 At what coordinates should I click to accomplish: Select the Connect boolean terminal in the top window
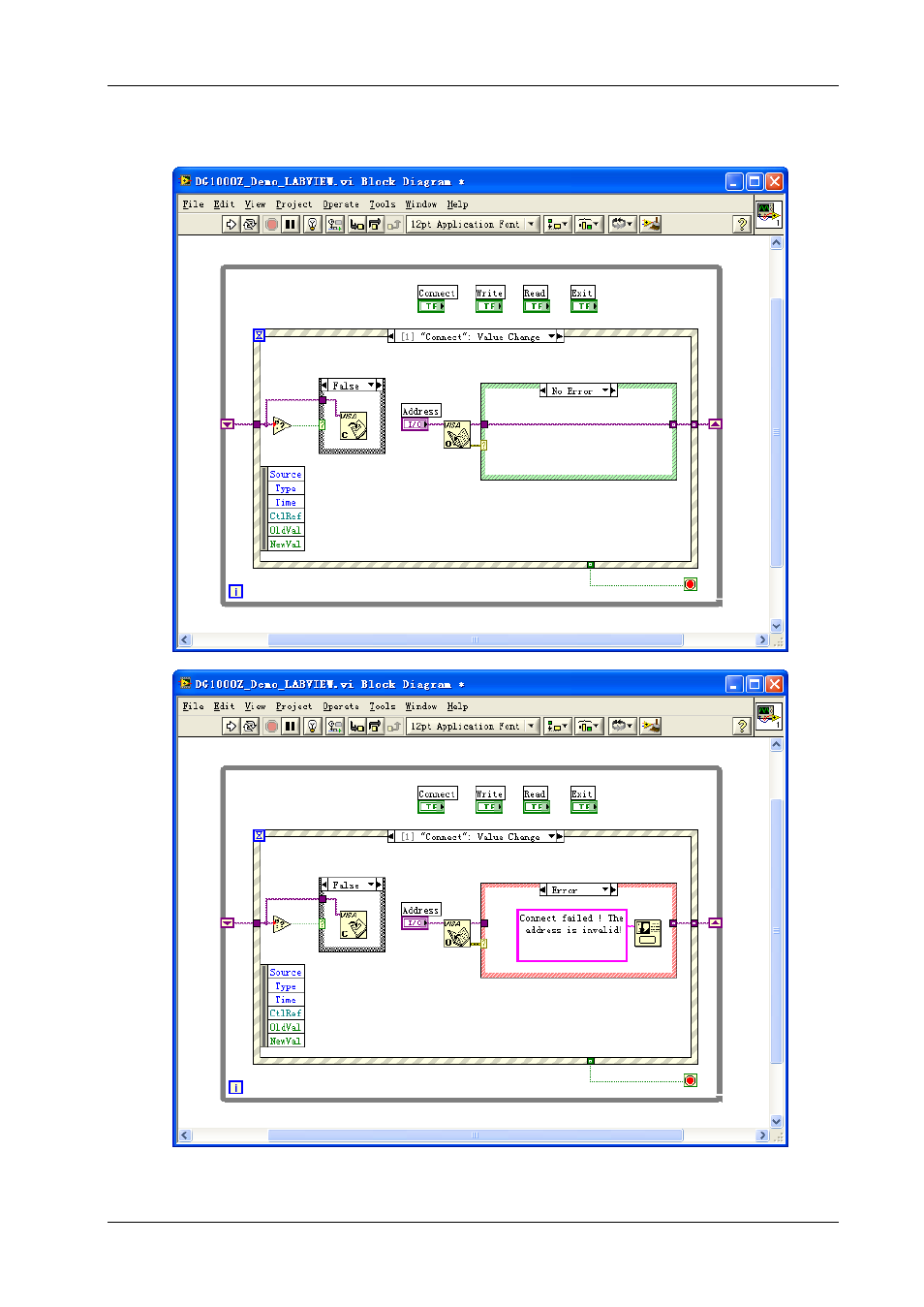[431, 306]
